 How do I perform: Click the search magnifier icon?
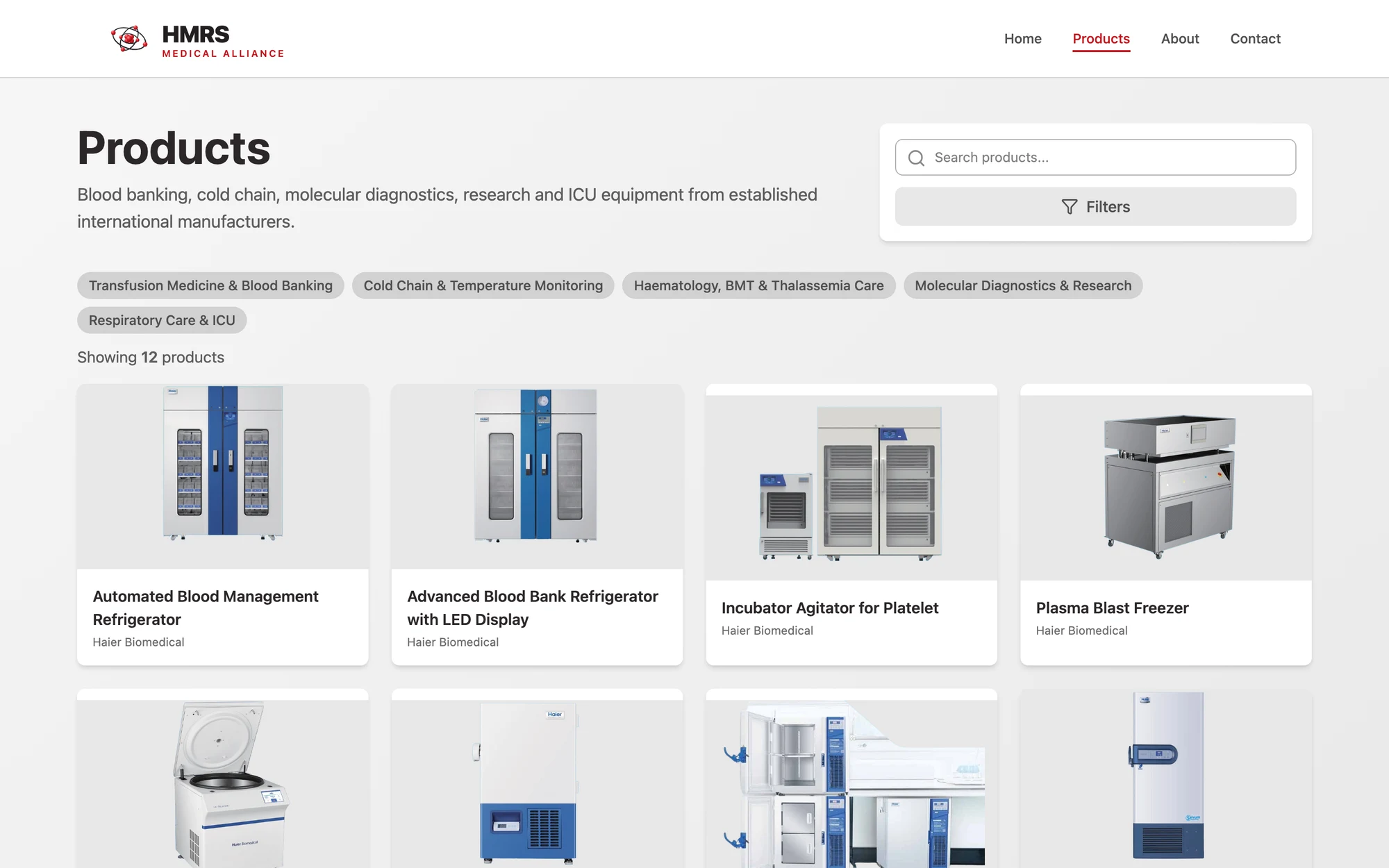[916, 158]
